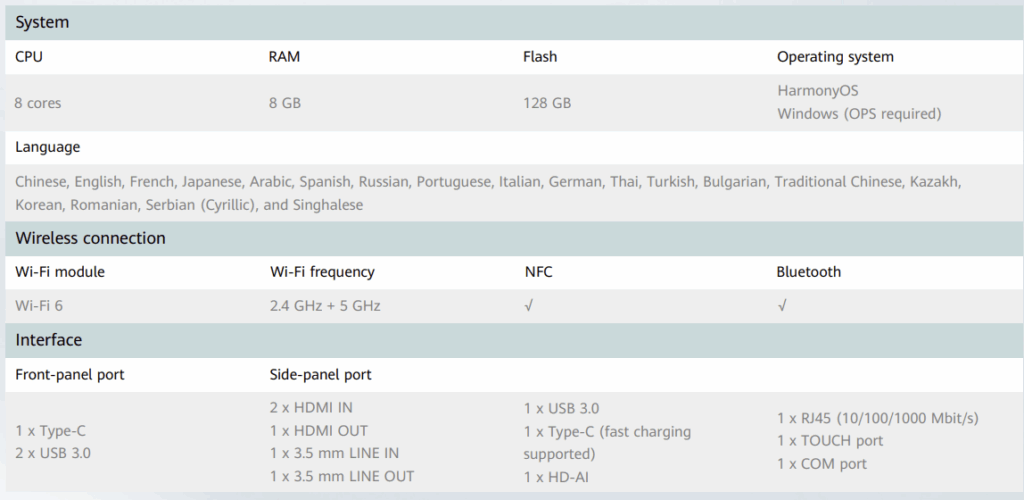1024x500 pixels.
Task: Select the CPU column label
Action: click(29, 57)
